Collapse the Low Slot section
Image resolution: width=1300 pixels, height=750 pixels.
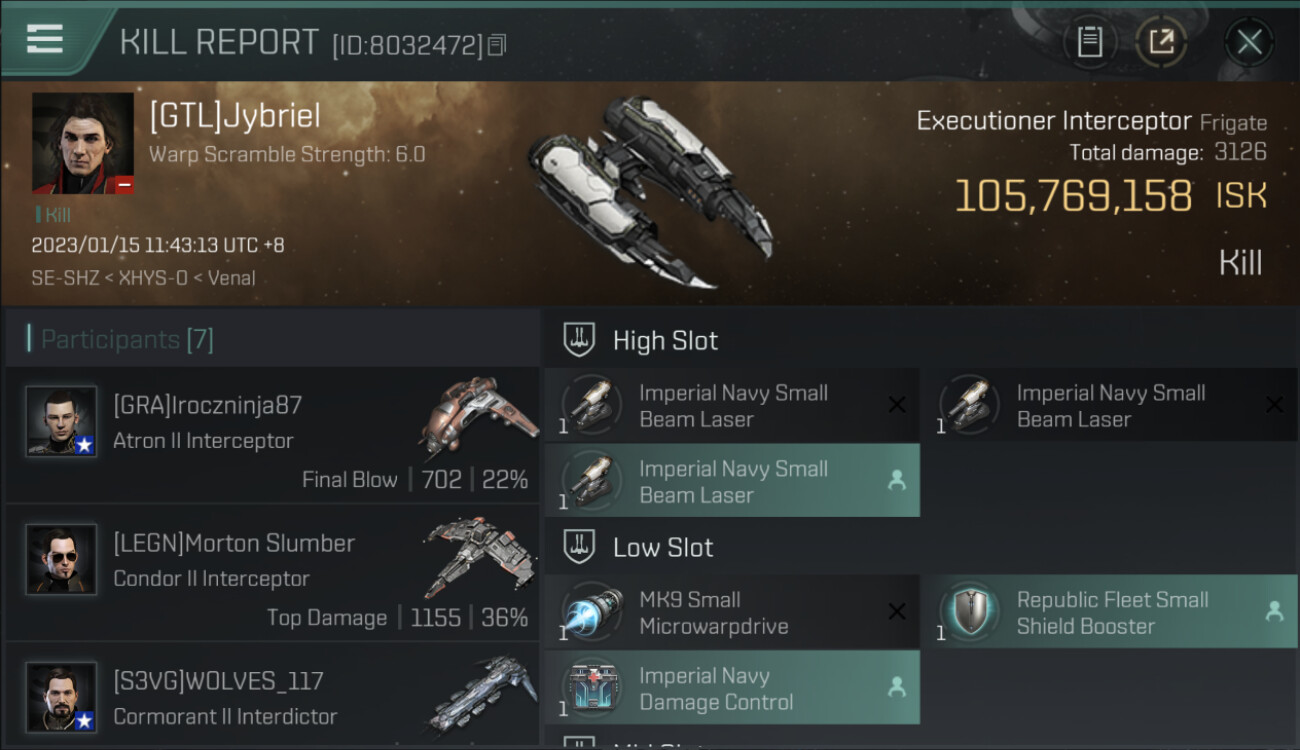pos(662,547)
